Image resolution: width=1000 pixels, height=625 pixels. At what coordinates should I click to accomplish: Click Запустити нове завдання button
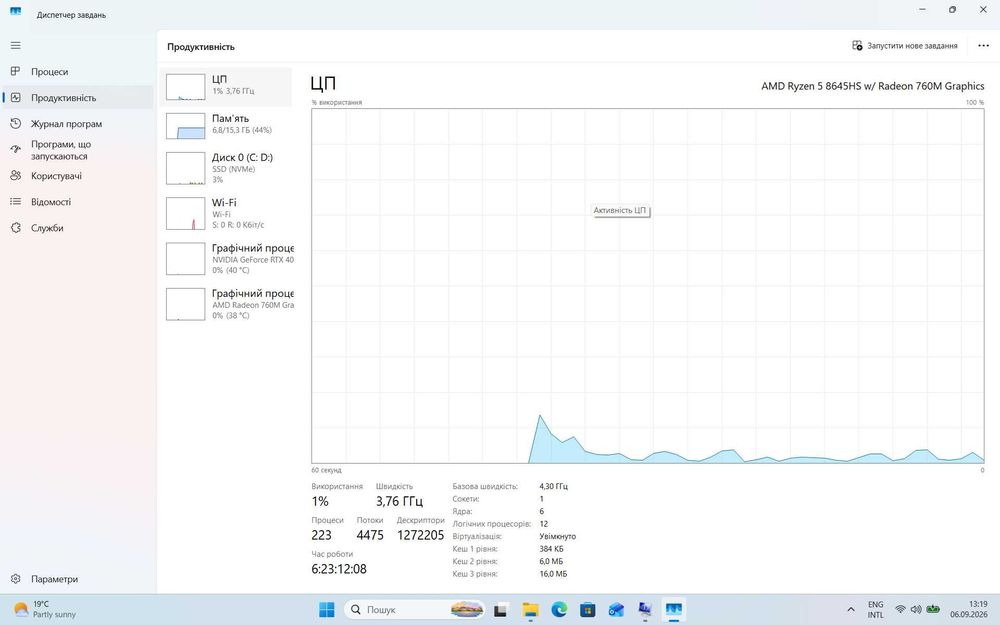tap(905, 46)
